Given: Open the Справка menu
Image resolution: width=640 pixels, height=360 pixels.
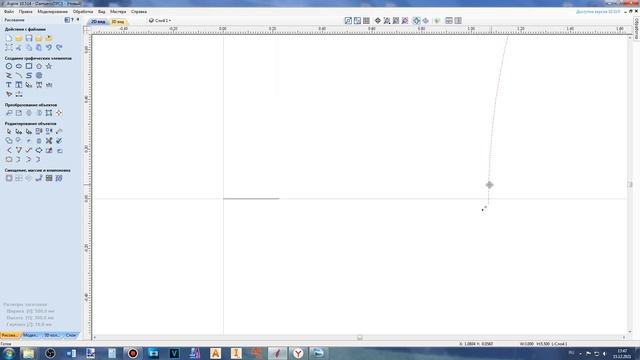Looking at the screenshot, I should 139,12.
